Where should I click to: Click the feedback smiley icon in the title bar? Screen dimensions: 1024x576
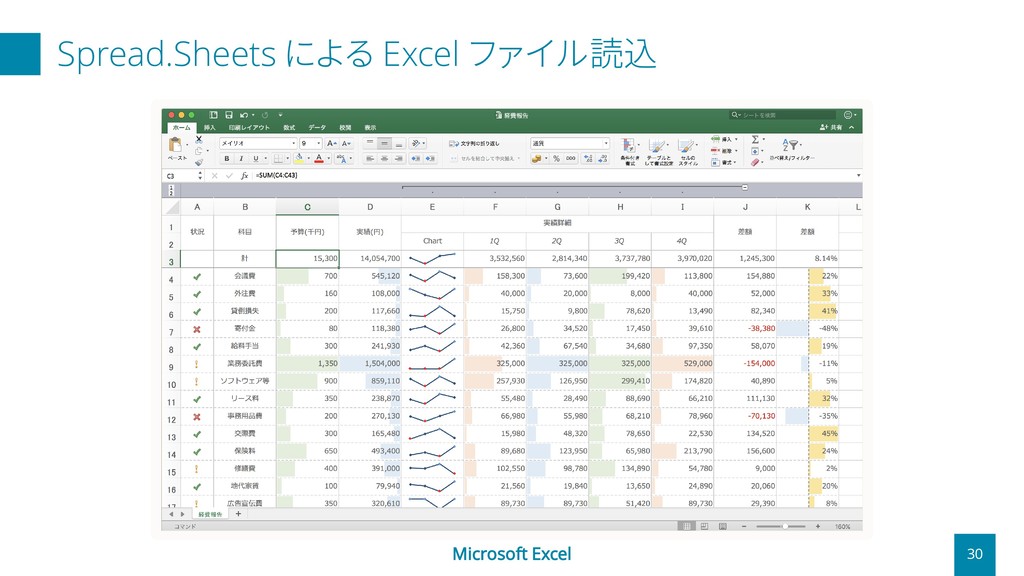pyautogui.click(x=848, y=115)
